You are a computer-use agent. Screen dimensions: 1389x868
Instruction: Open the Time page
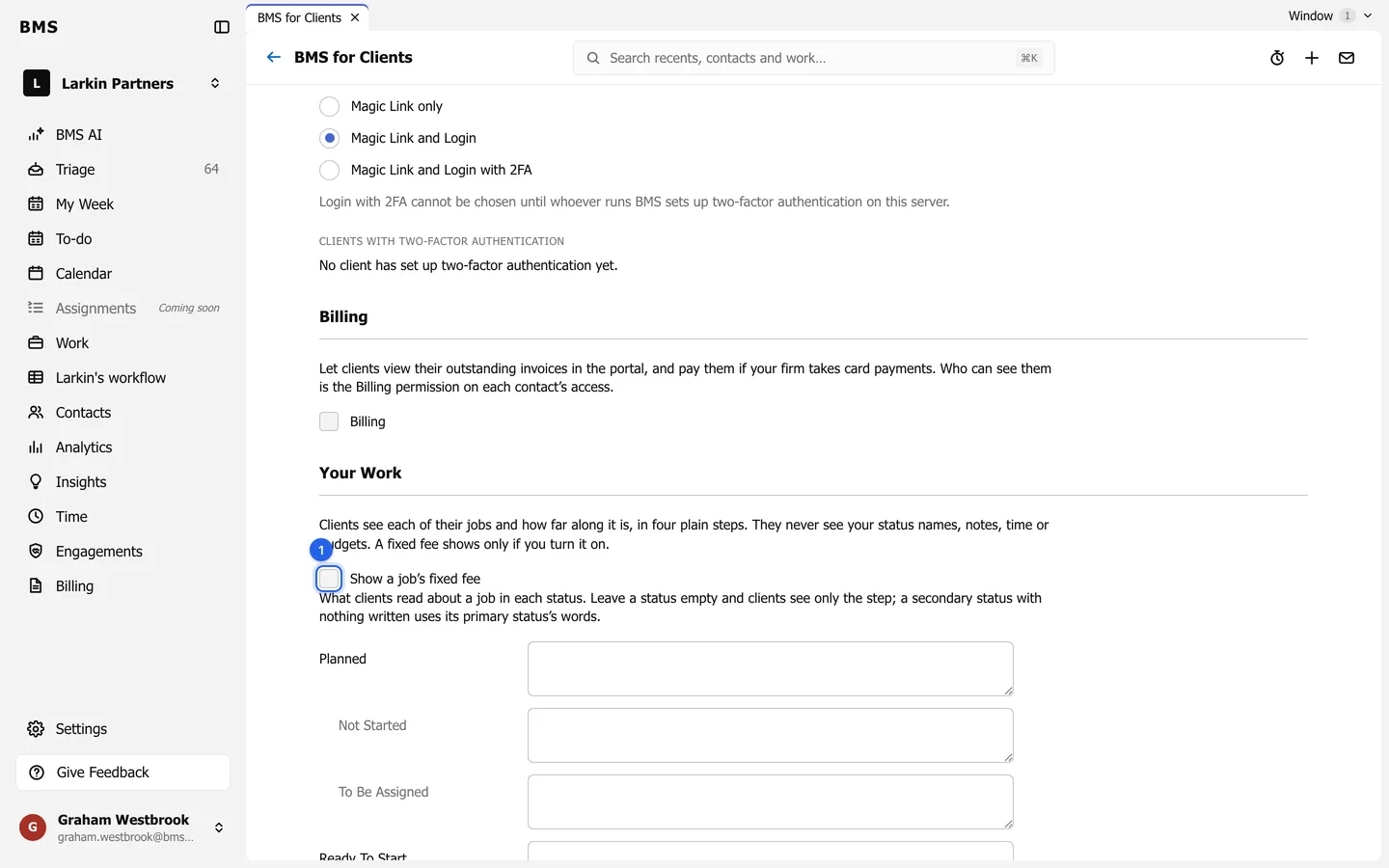(x=123, y=516)
